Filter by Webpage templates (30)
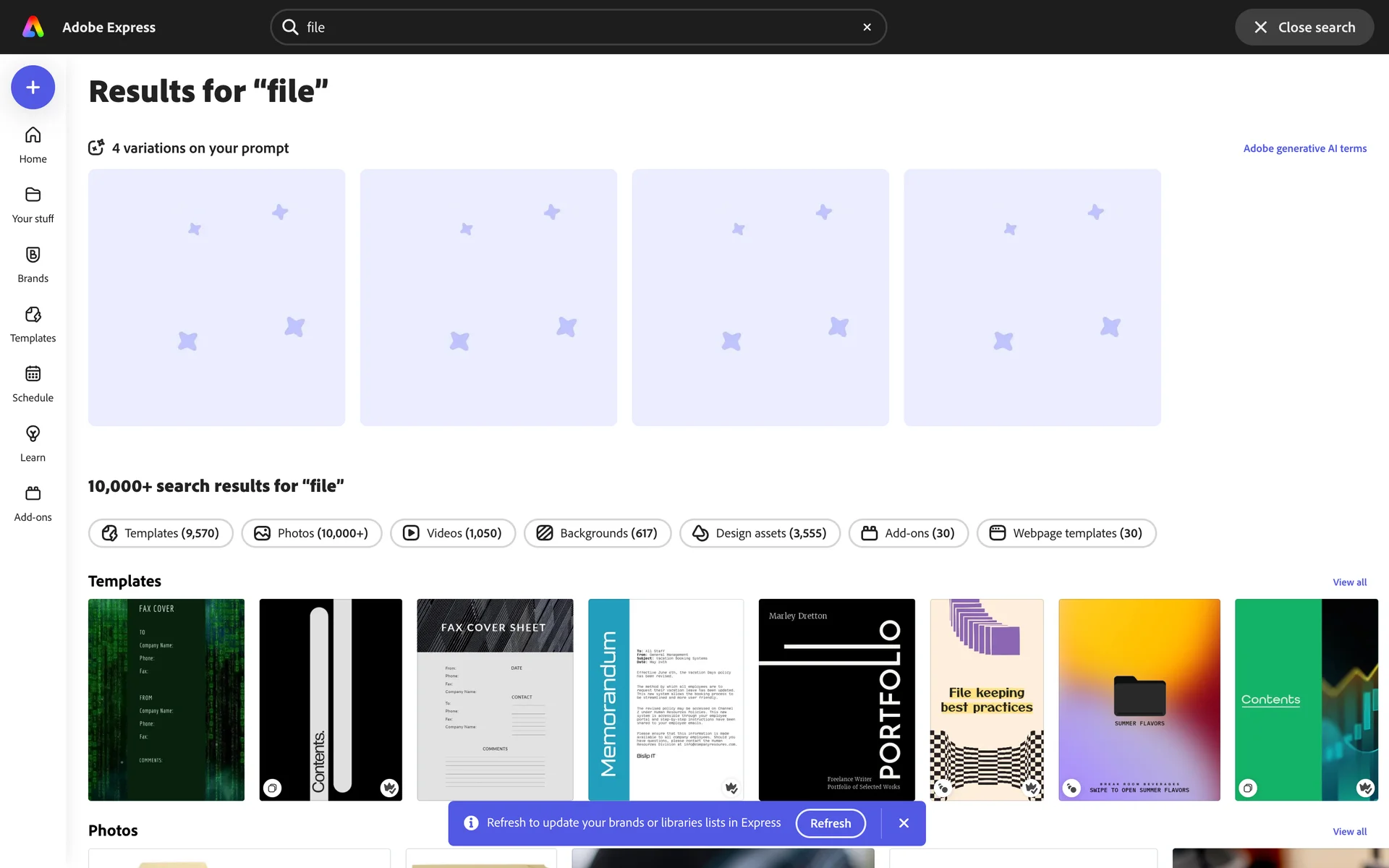 [1066, 533]
